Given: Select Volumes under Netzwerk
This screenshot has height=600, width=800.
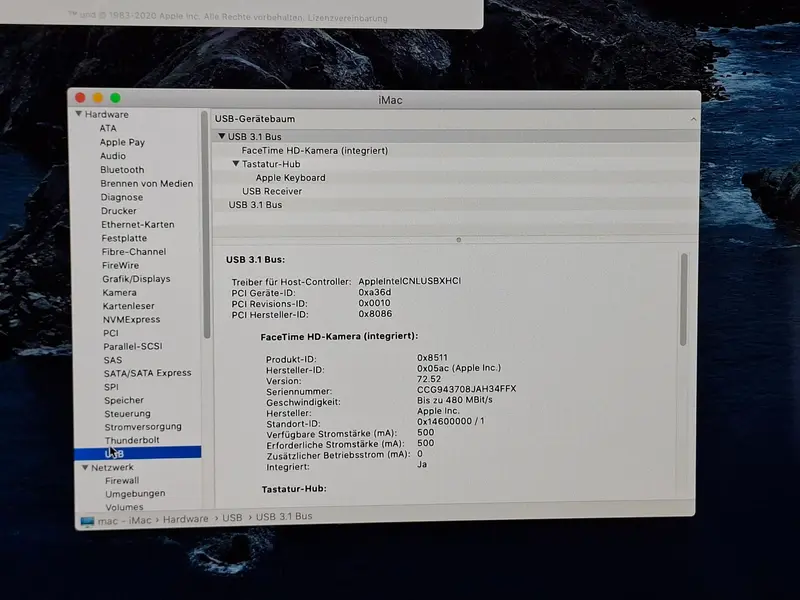Looking at the screenshot, I should (124, 507).
